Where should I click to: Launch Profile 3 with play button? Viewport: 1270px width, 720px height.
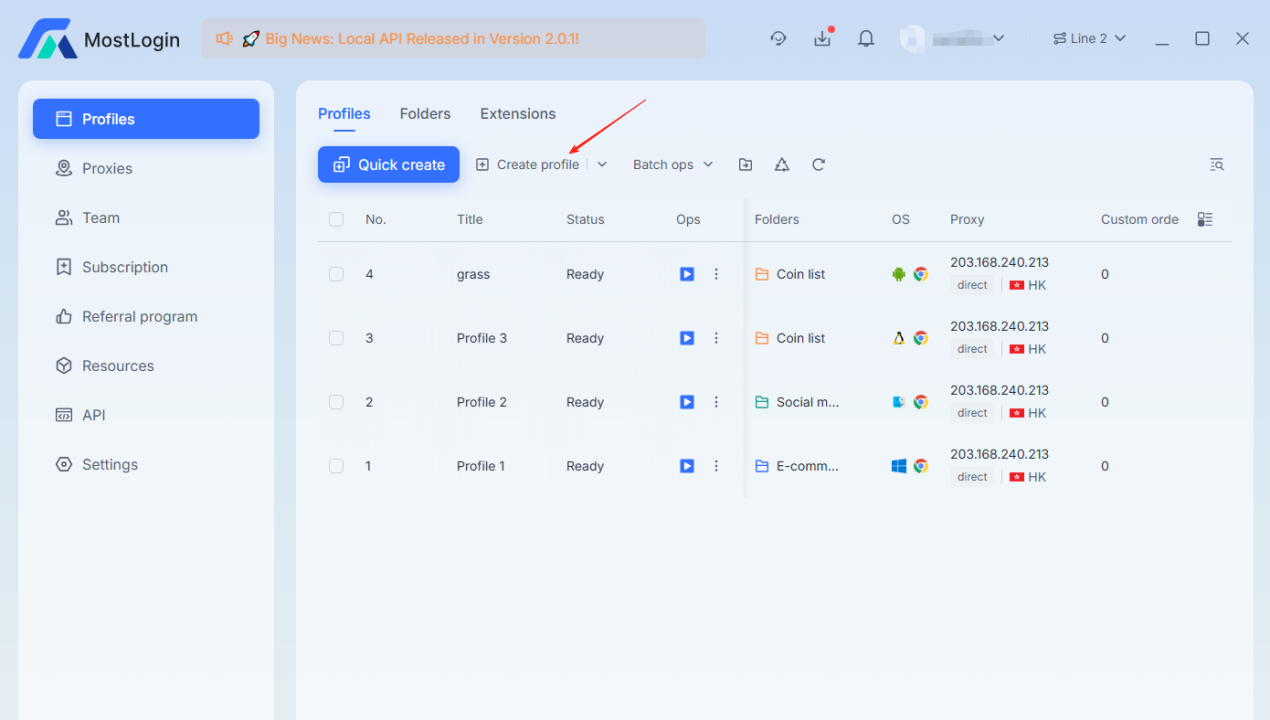tap(687, 338)
